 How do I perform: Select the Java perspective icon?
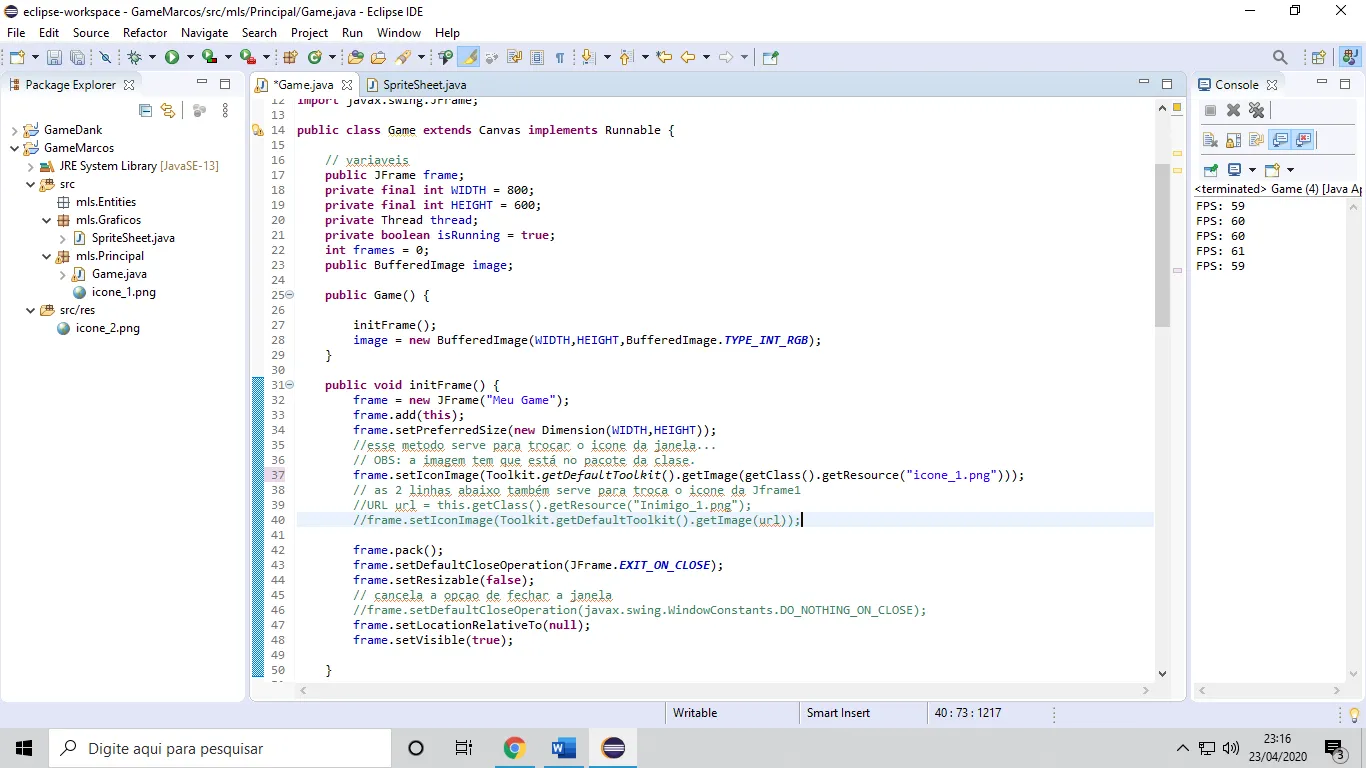pyautogui.click(x=1351, y=57)
